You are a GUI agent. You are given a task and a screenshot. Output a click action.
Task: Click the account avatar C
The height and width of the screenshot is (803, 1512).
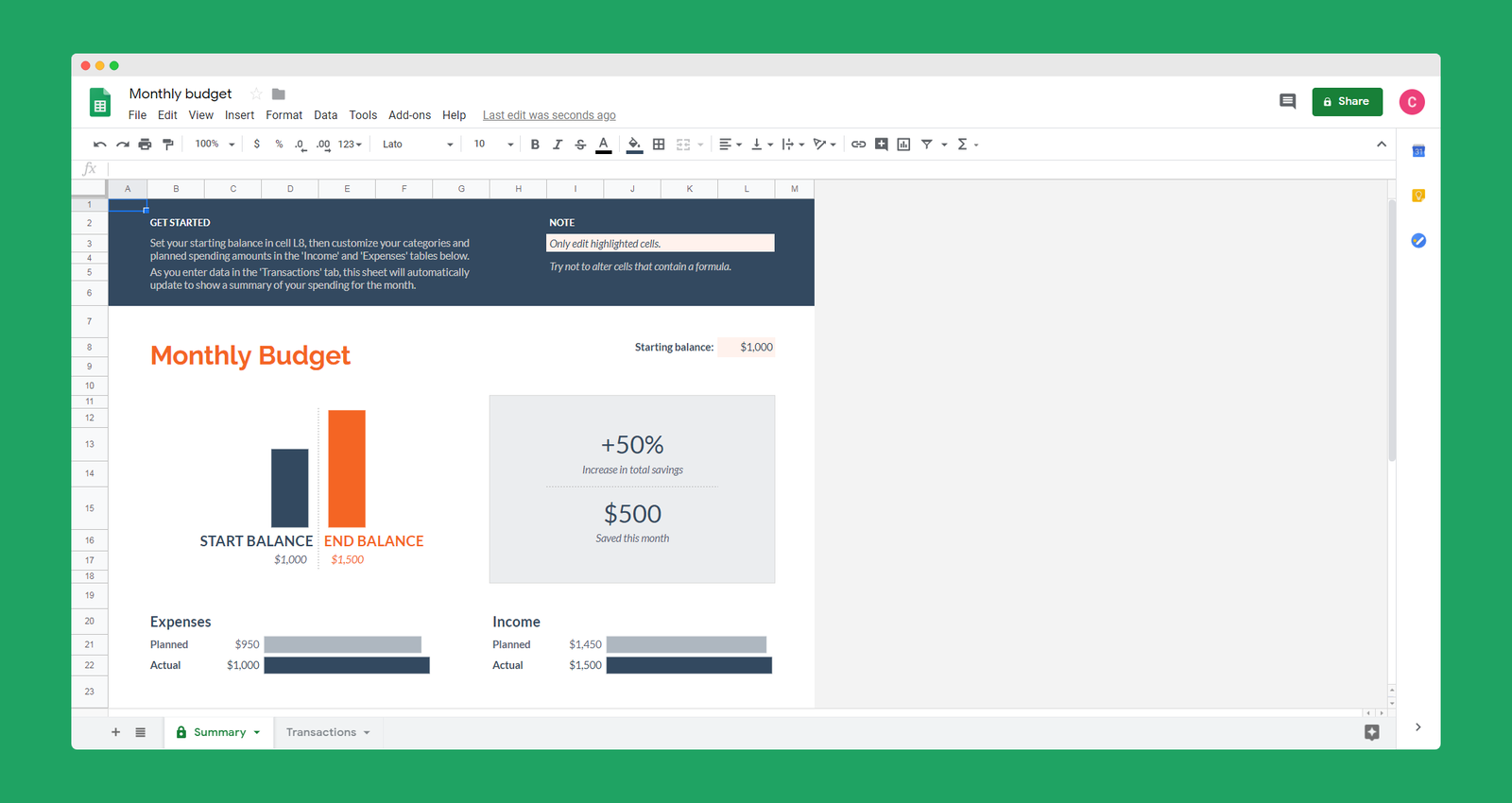pyautogui.click(x=1412, y=102)
